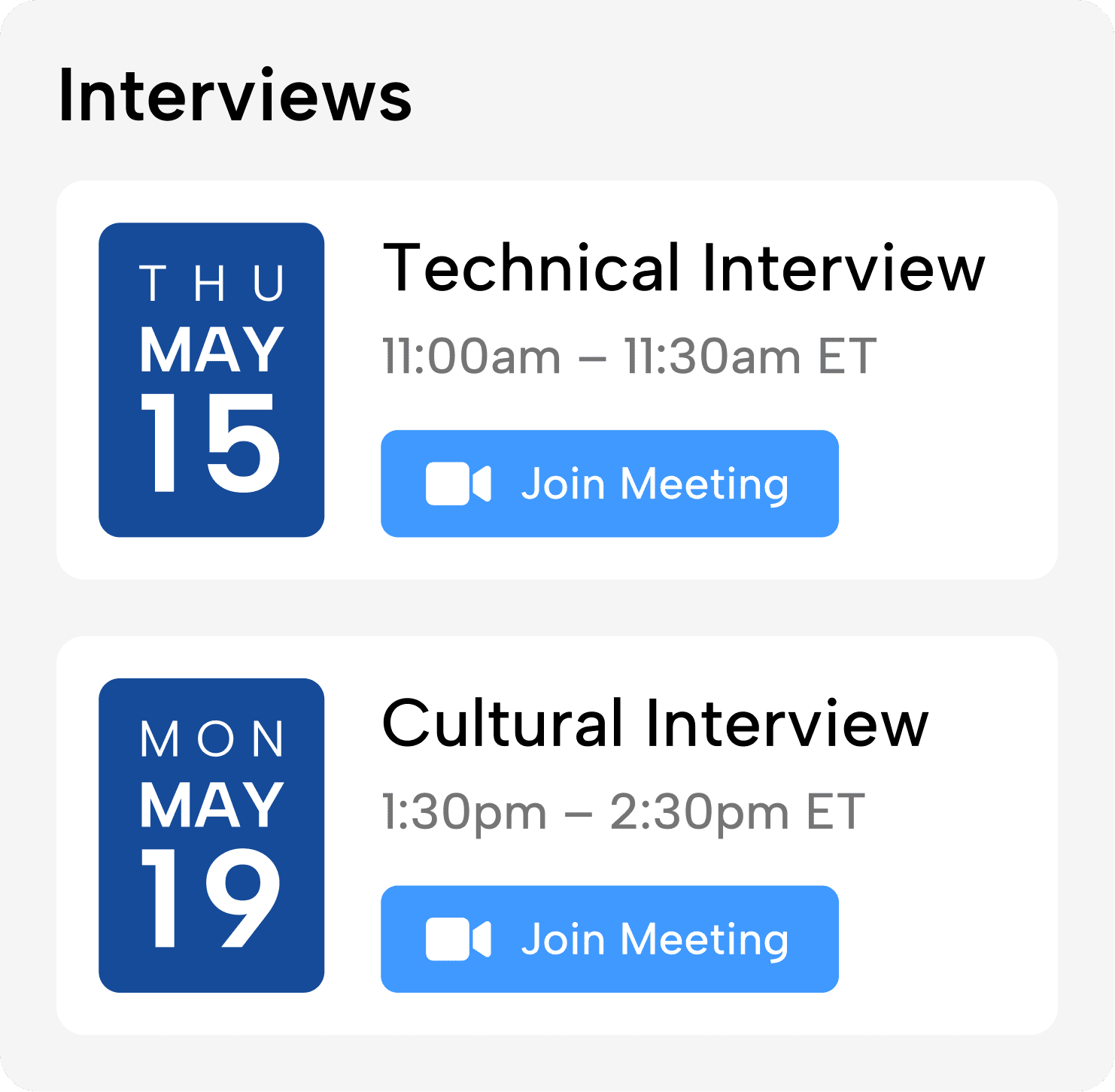Click the word Technical in the first card
1115x1092 pixels.
coord(531,268)
